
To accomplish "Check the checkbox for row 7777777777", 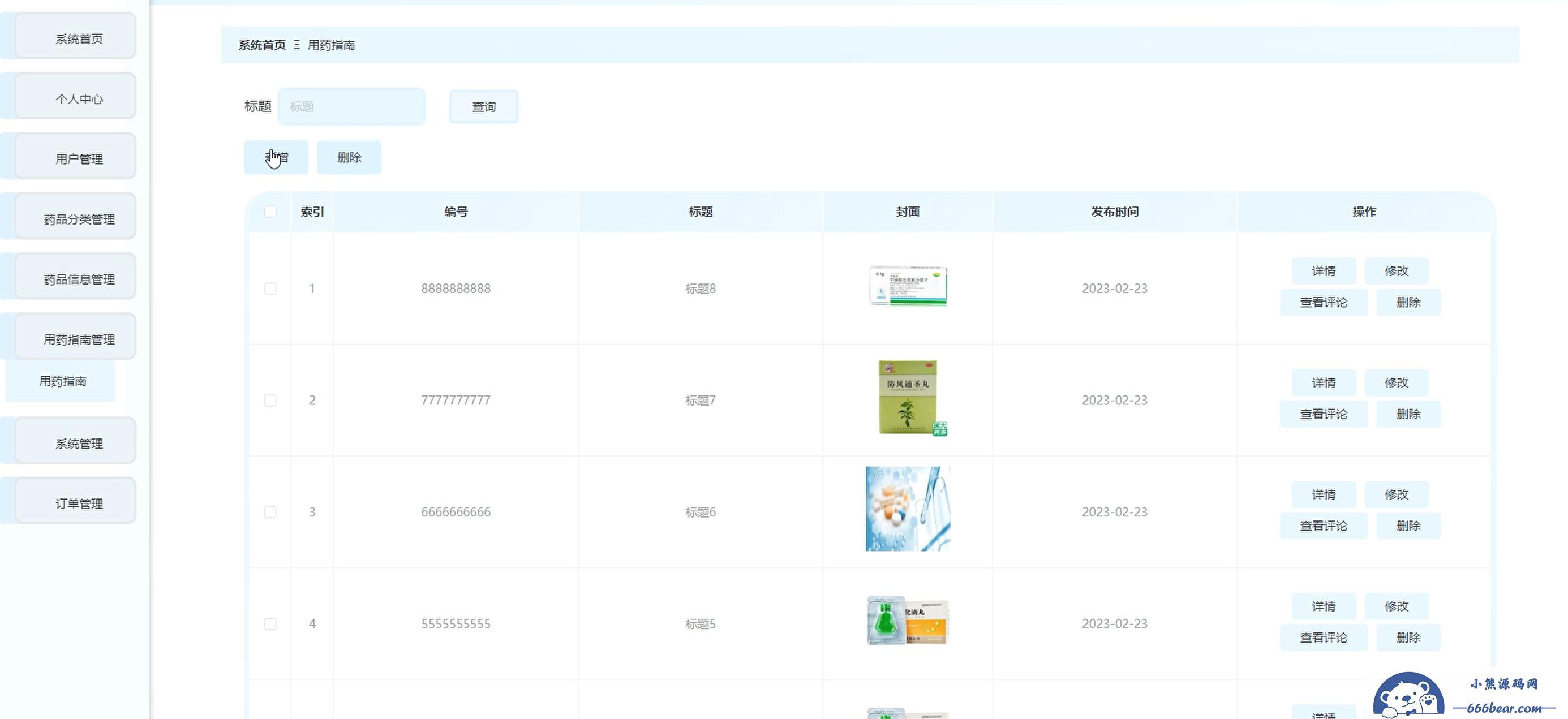I will (x=270, y=401).
